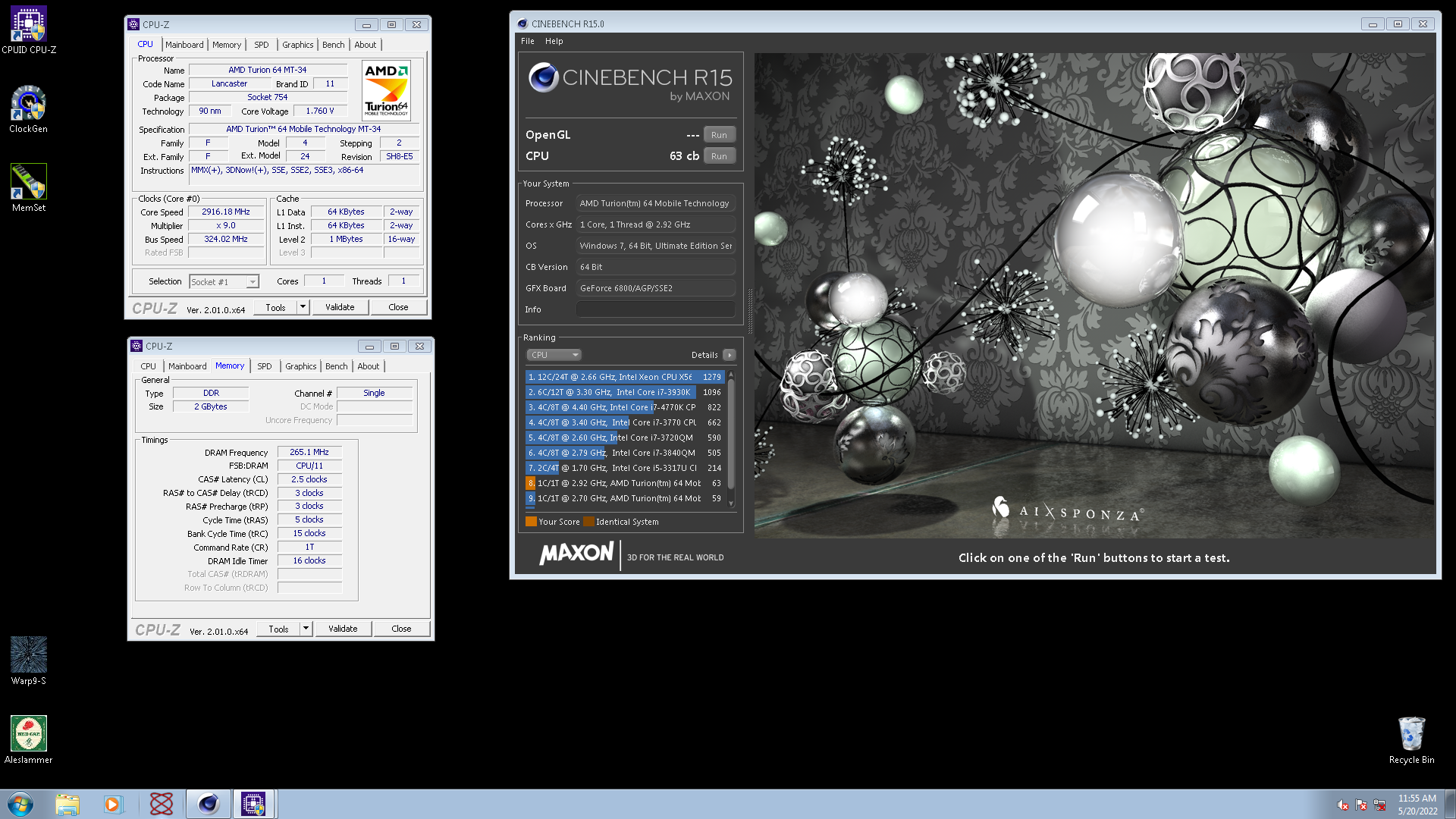Open Tools dropdown arrow in the upper CPU-Z window
The width and height of the screenshot is (1456, 819).
pyautogui.click(x=303, y=307)
